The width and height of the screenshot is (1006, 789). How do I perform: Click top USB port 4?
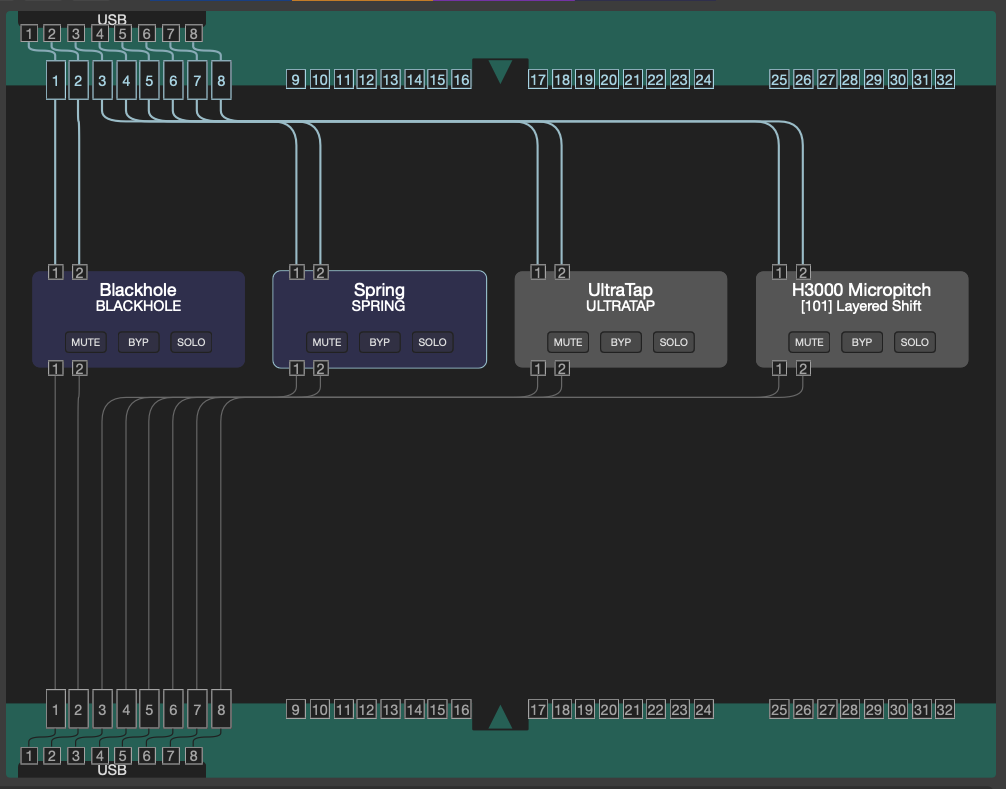(99, 33)
